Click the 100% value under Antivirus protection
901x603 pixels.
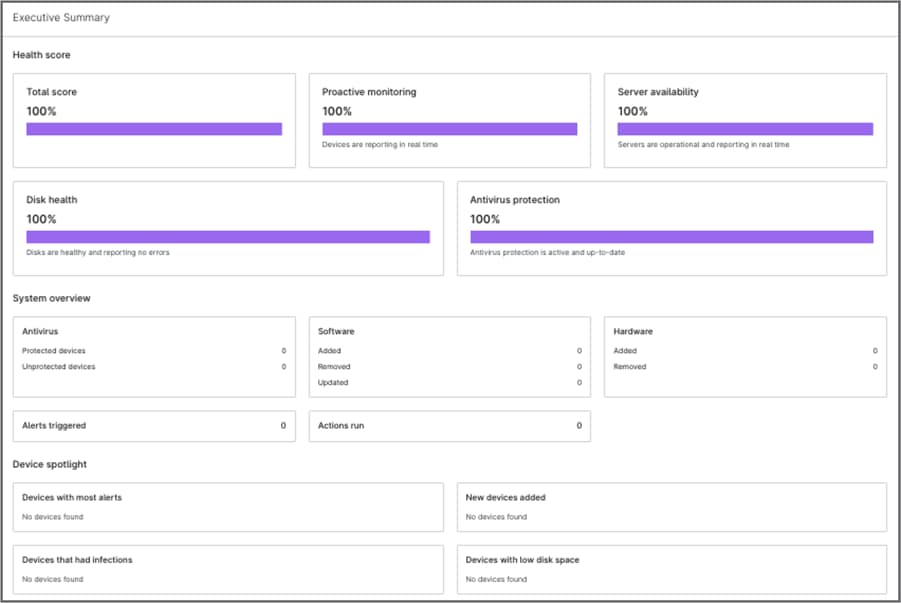pyautogui.click(x=485, y=220)
